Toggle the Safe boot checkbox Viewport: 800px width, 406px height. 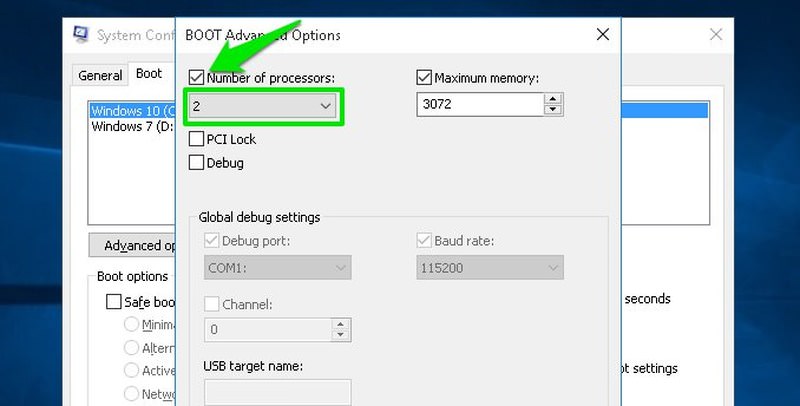(x=114, y=301)
